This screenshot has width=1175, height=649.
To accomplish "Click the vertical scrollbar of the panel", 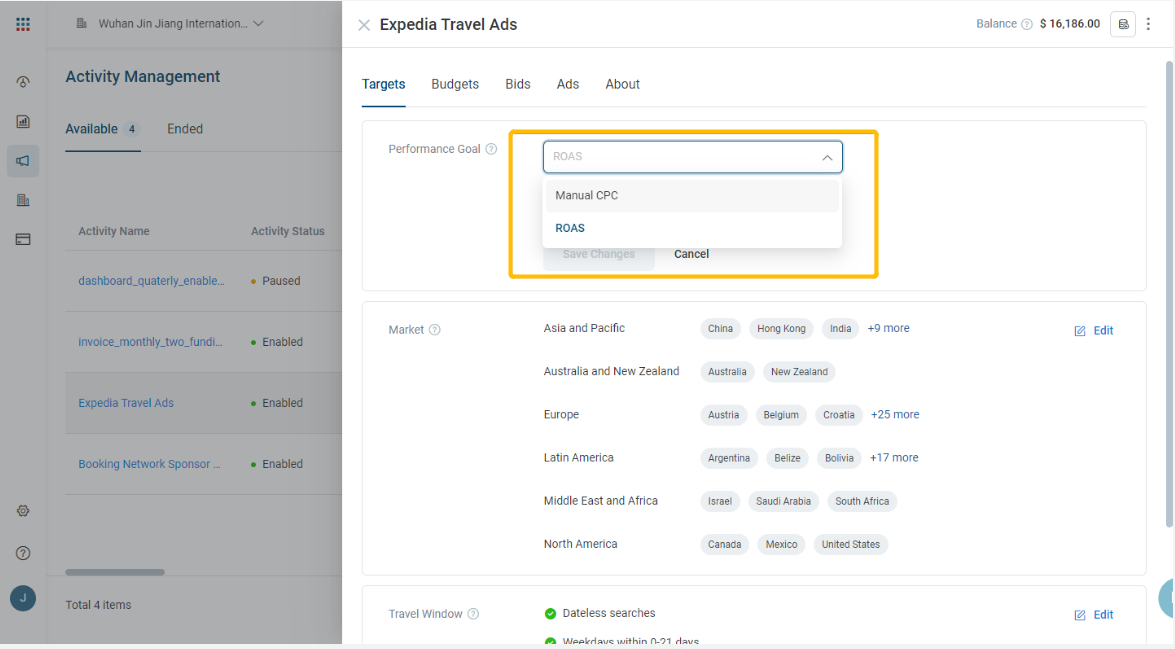I will pyautogui.click(x=1169, y=292).
